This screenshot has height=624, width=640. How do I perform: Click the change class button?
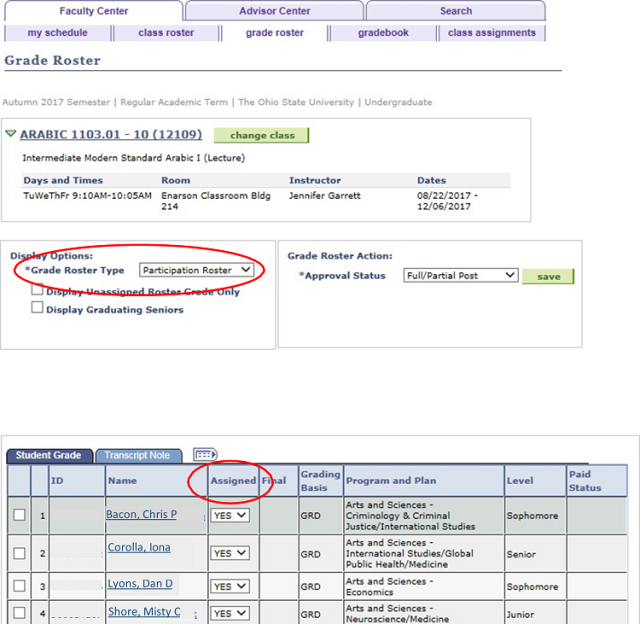point(261,135)
